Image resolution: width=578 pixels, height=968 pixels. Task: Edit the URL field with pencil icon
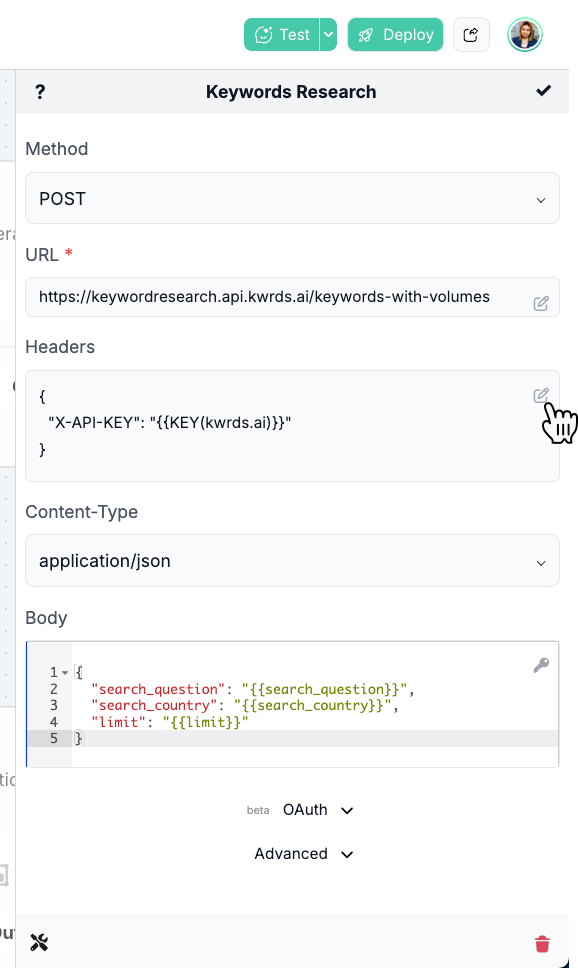click(x=541, y=303)
